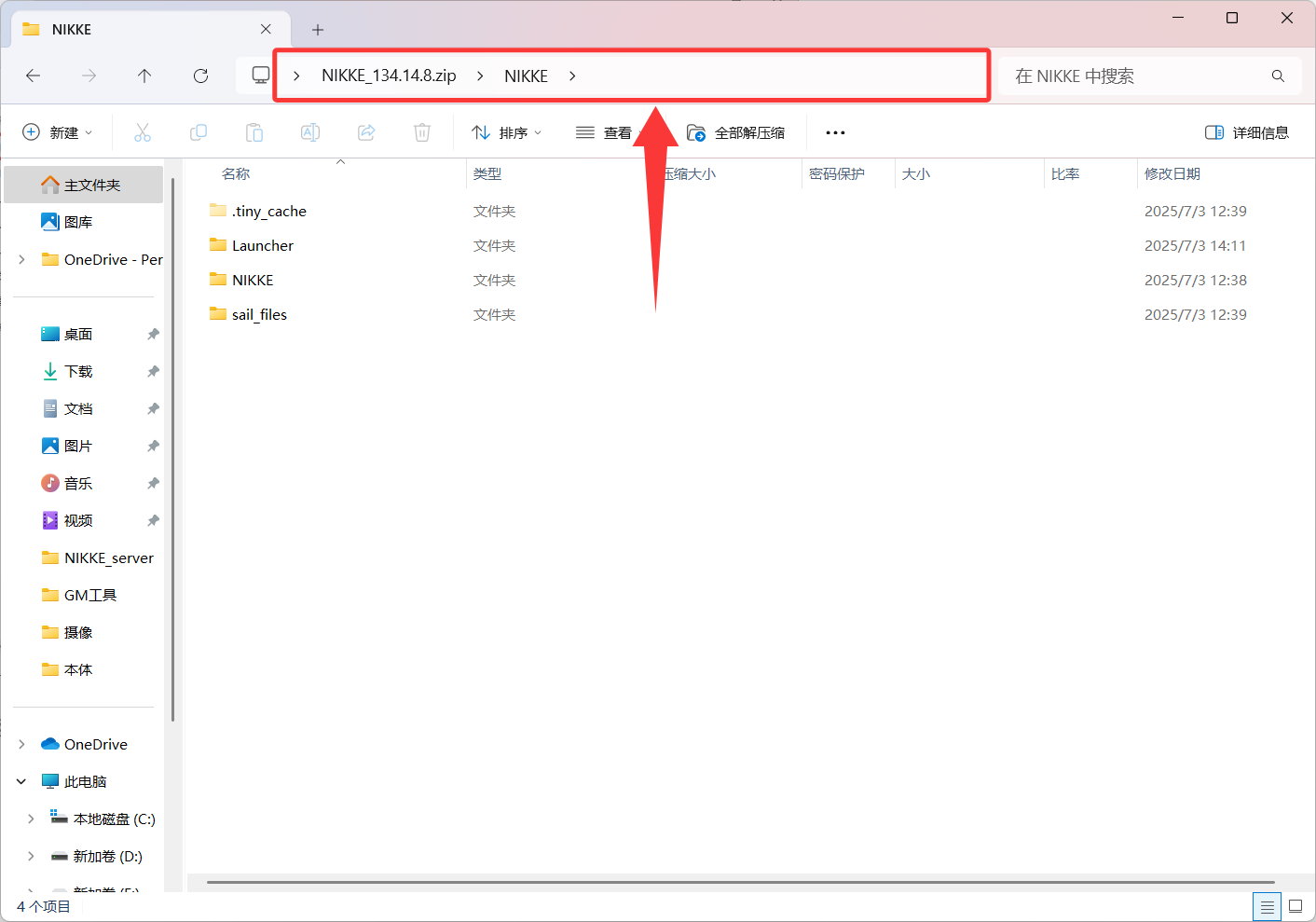Go up one folder level
Viewport: 1316px width, 922px height.
(x=144, y=76)
